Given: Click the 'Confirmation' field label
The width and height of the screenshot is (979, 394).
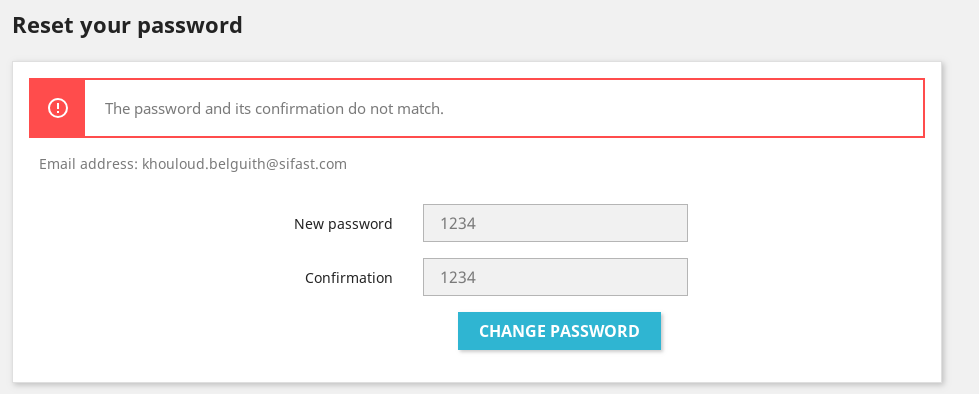Looking at the screenshot, I should click(x=348, y=278).
